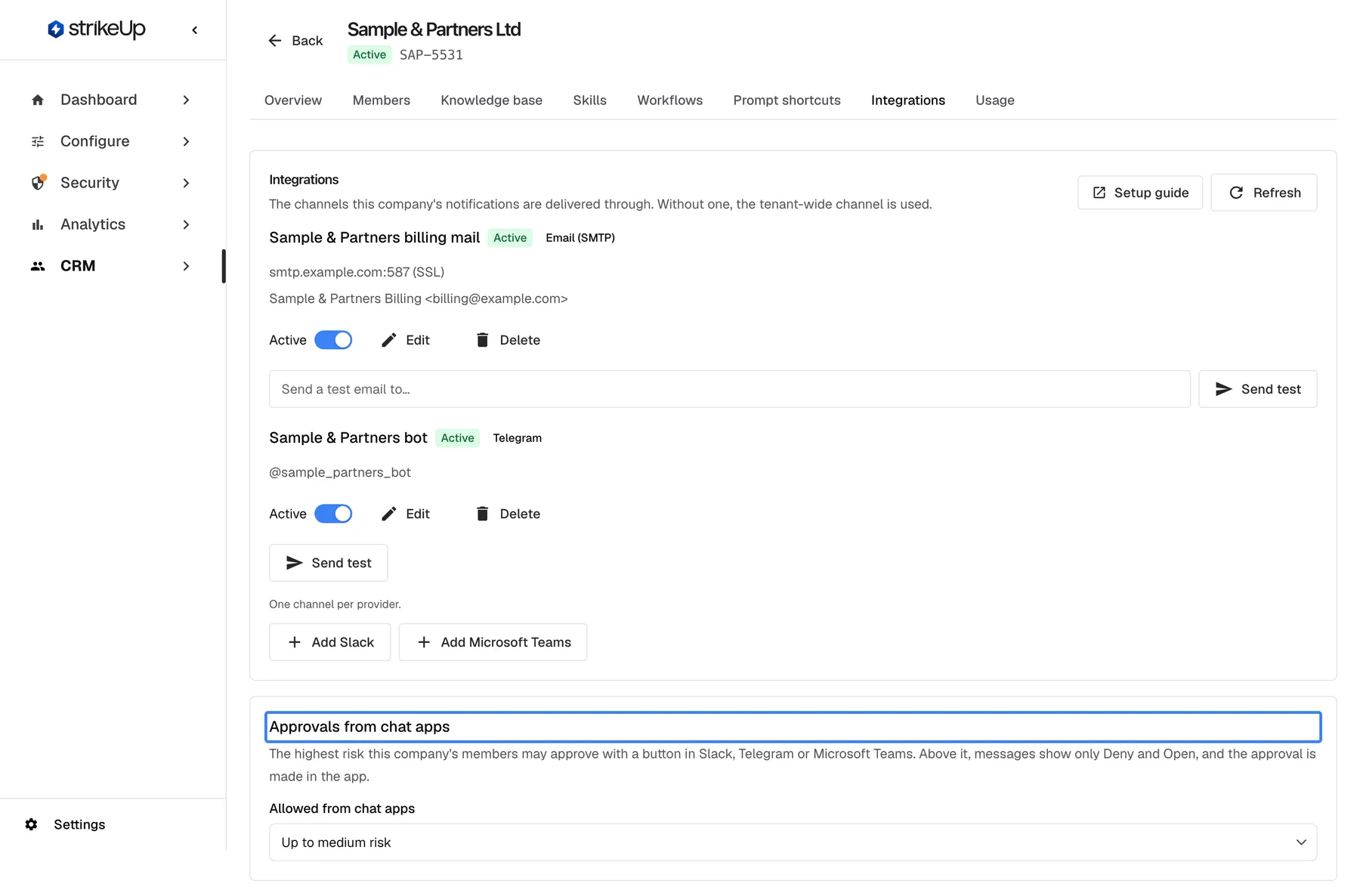The image size is (1360, 896).
Task: Click the test email address field
Action: coord(730,389)
